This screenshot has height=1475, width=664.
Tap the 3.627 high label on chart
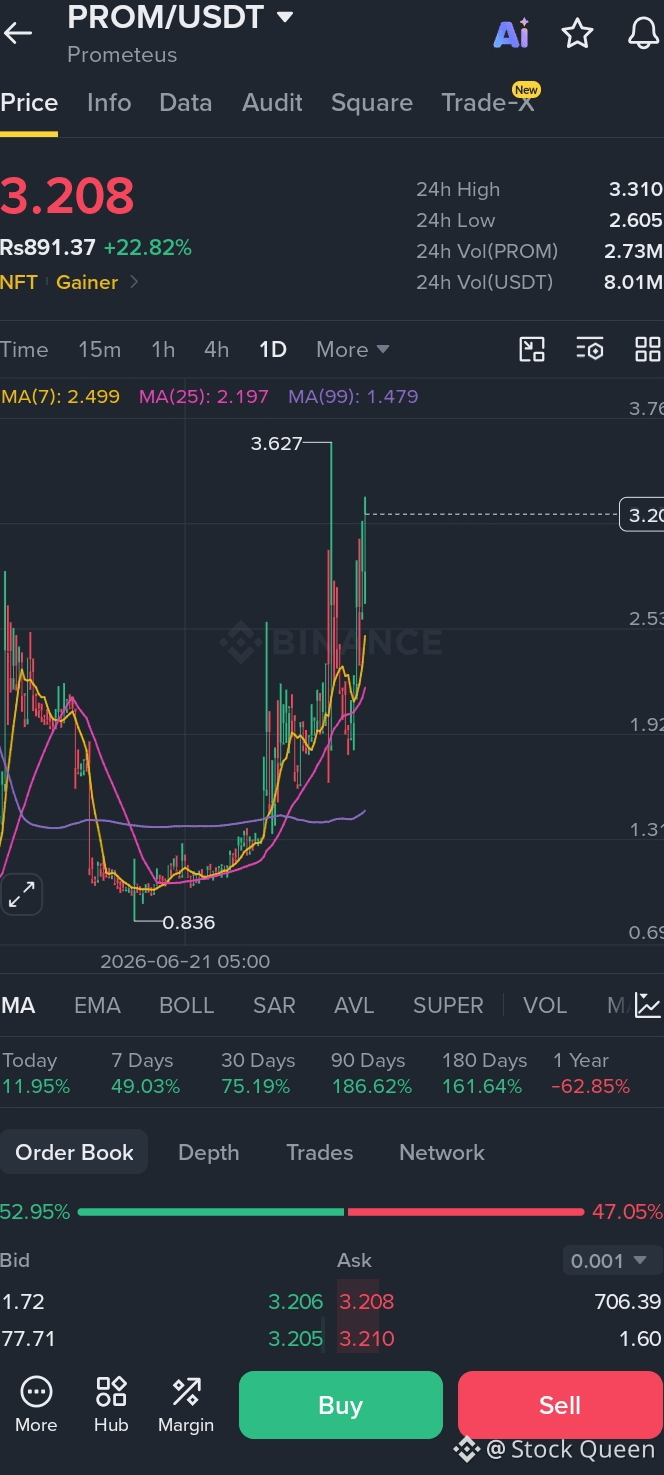[276, 443]
